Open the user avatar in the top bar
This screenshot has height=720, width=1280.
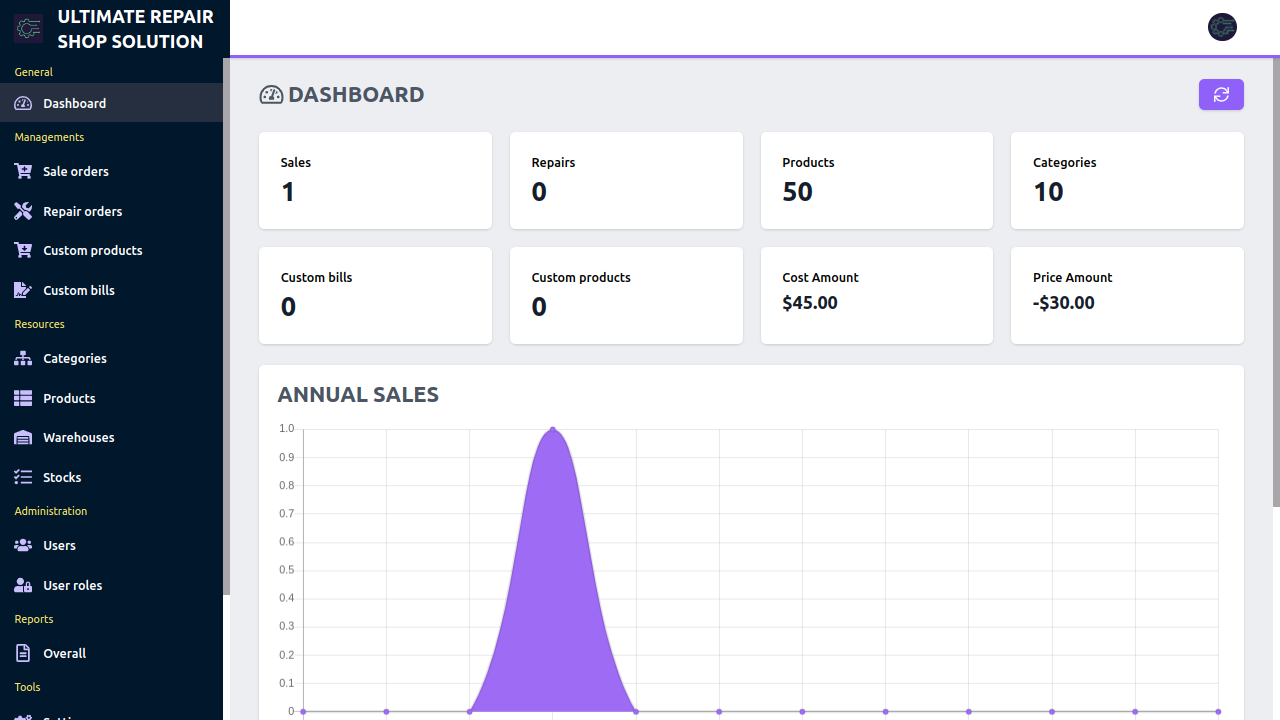[1222, 27]
